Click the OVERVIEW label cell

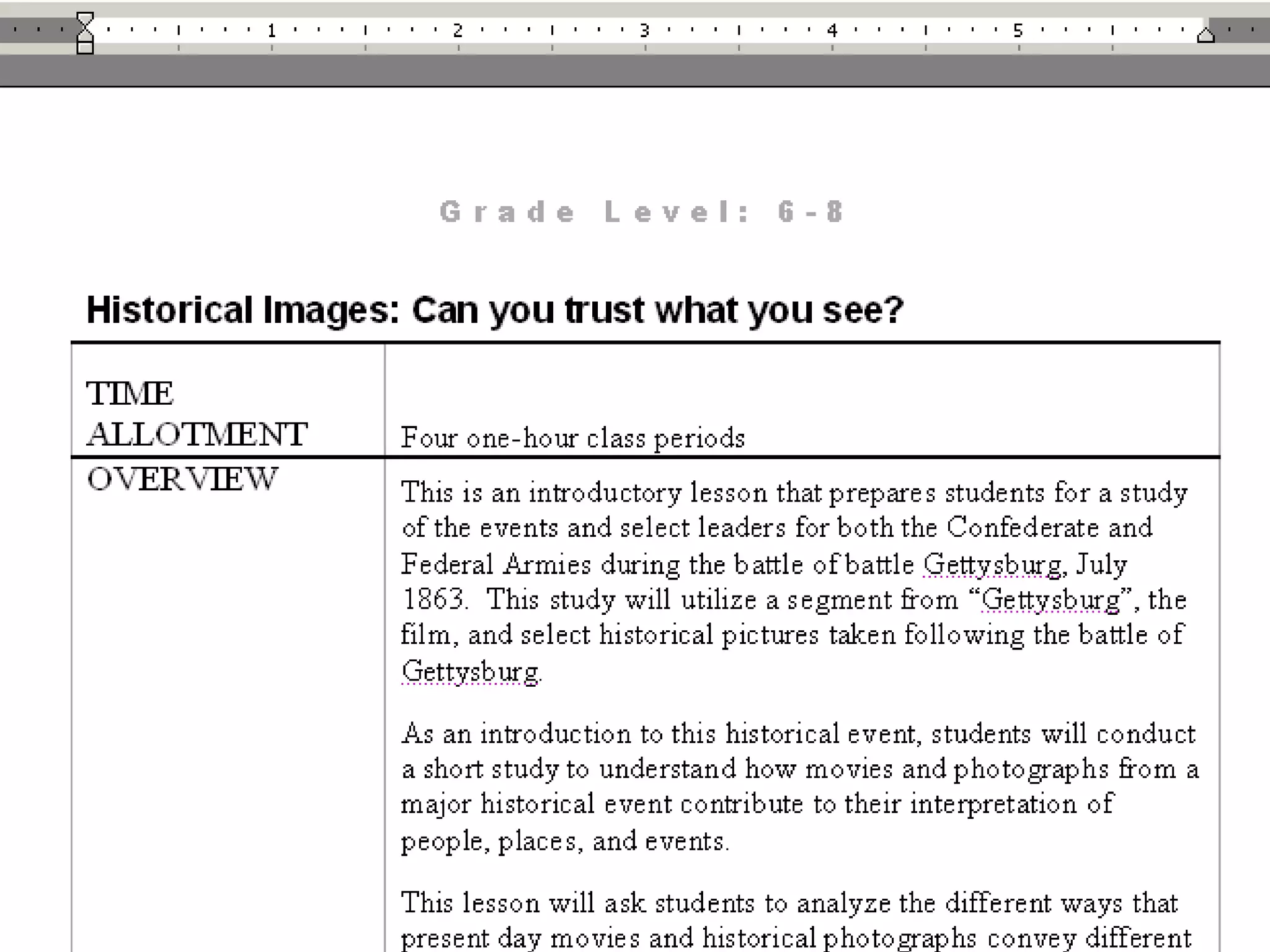coord(182,479)
